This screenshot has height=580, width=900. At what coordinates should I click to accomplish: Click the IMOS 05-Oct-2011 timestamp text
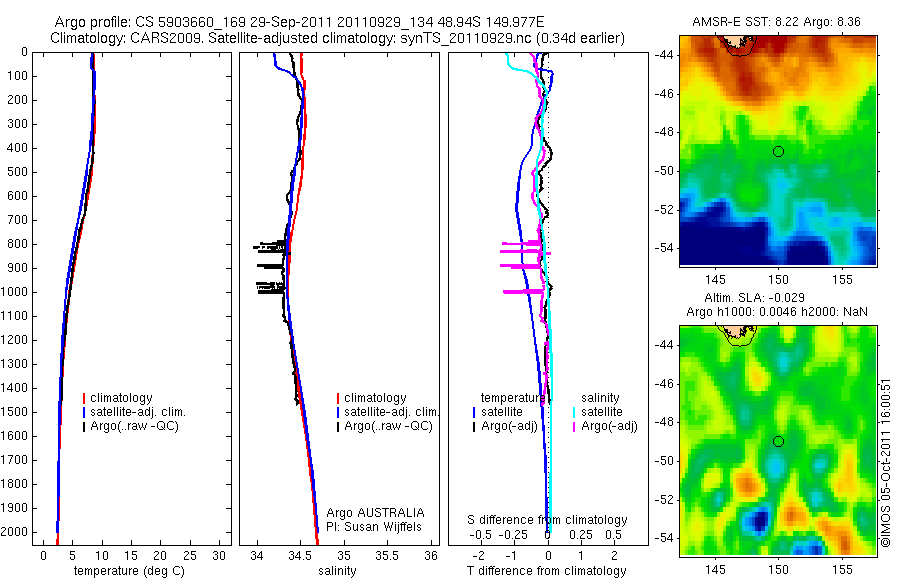886,462
